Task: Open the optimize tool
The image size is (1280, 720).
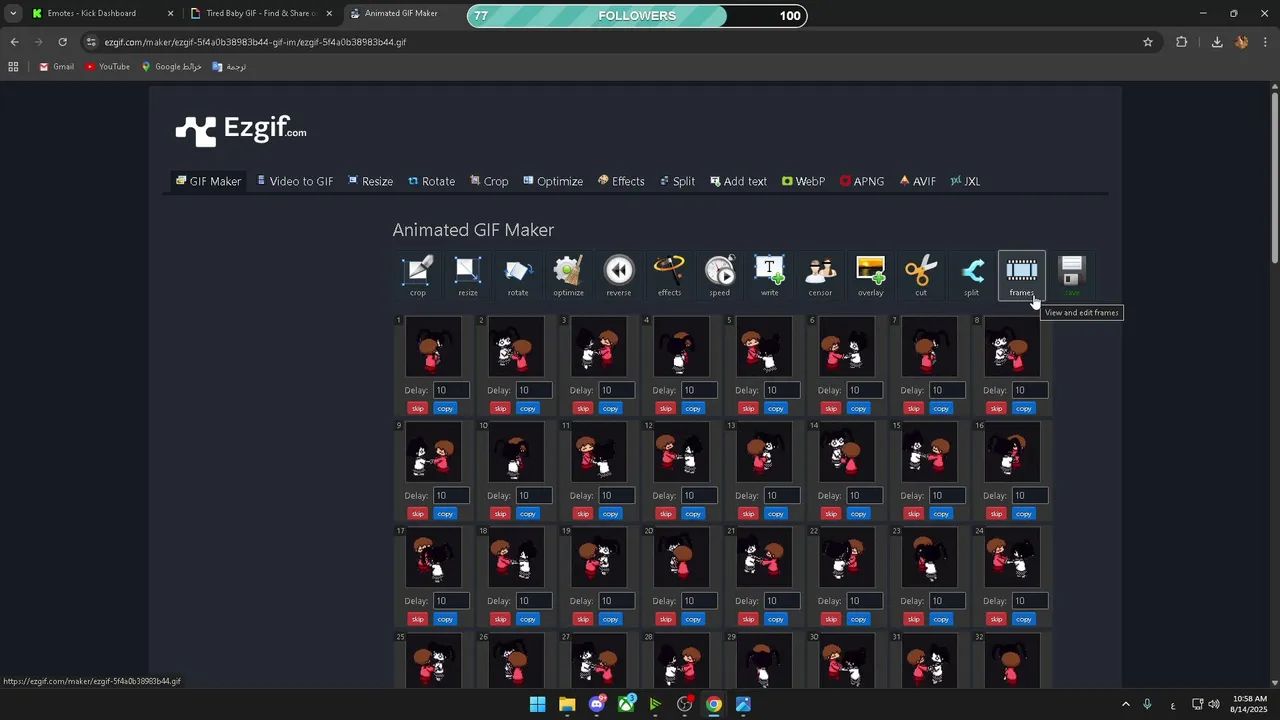Action: (568, 275)
